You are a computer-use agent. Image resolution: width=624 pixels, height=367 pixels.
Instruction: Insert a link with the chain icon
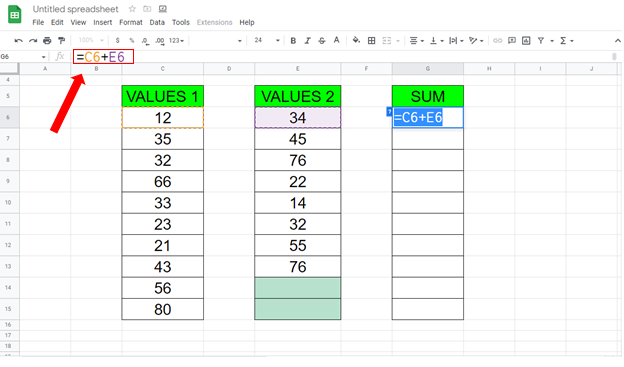click(497, 41)
